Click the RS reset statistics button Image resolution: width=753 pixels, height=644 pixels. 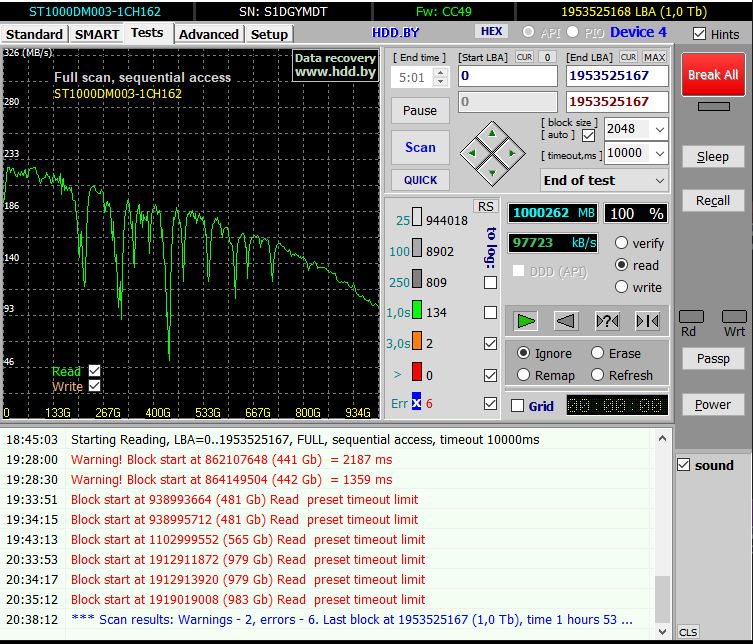click(485, 206)
